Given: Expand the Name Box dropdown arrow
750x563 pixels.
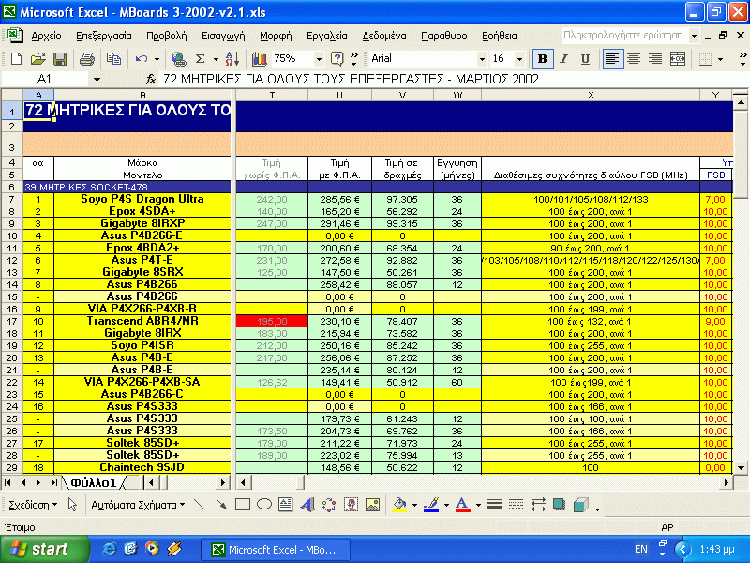Looking at the screenshot, I should point(97,79).
